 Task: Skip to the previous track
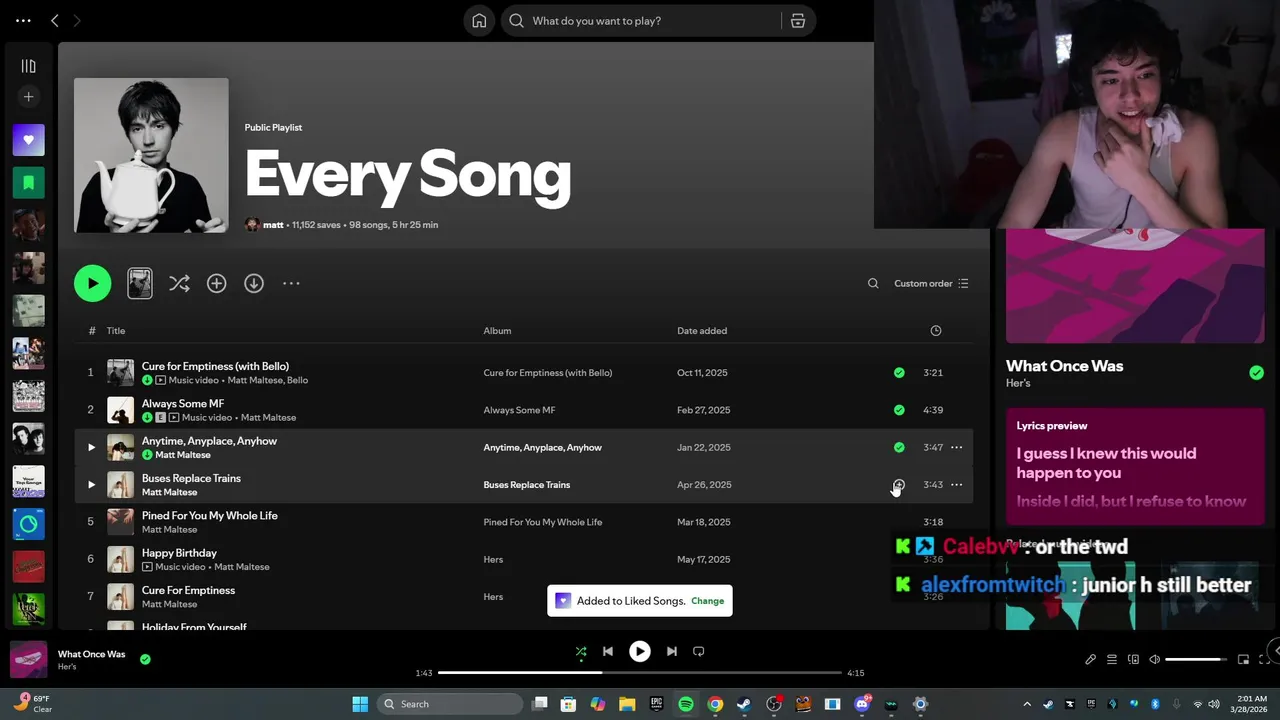tap(607, 651)
